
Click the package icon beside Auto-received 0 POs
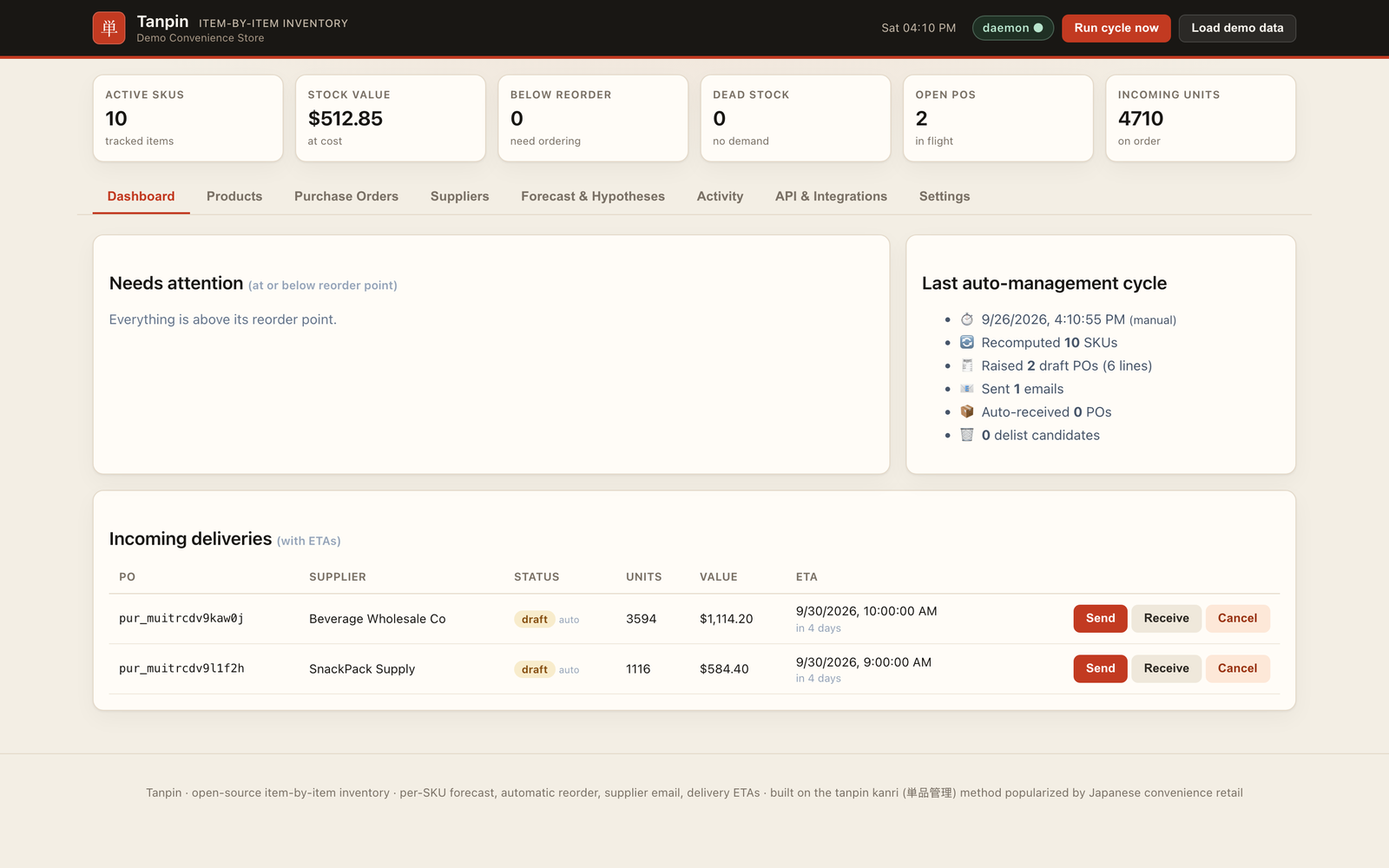967,411
